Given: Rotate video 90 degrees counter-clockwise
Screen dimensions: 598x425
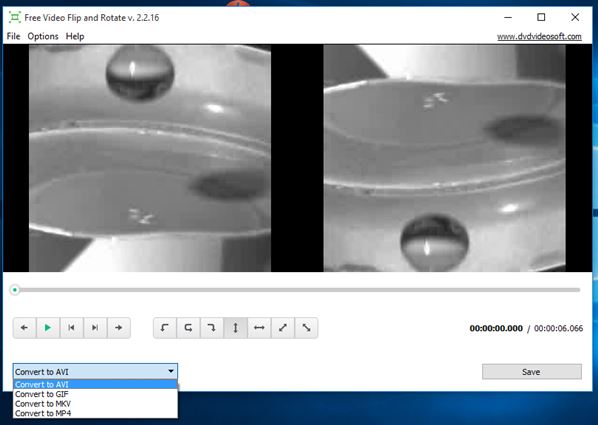Looking at the screenshot, I should coord(165,328).
